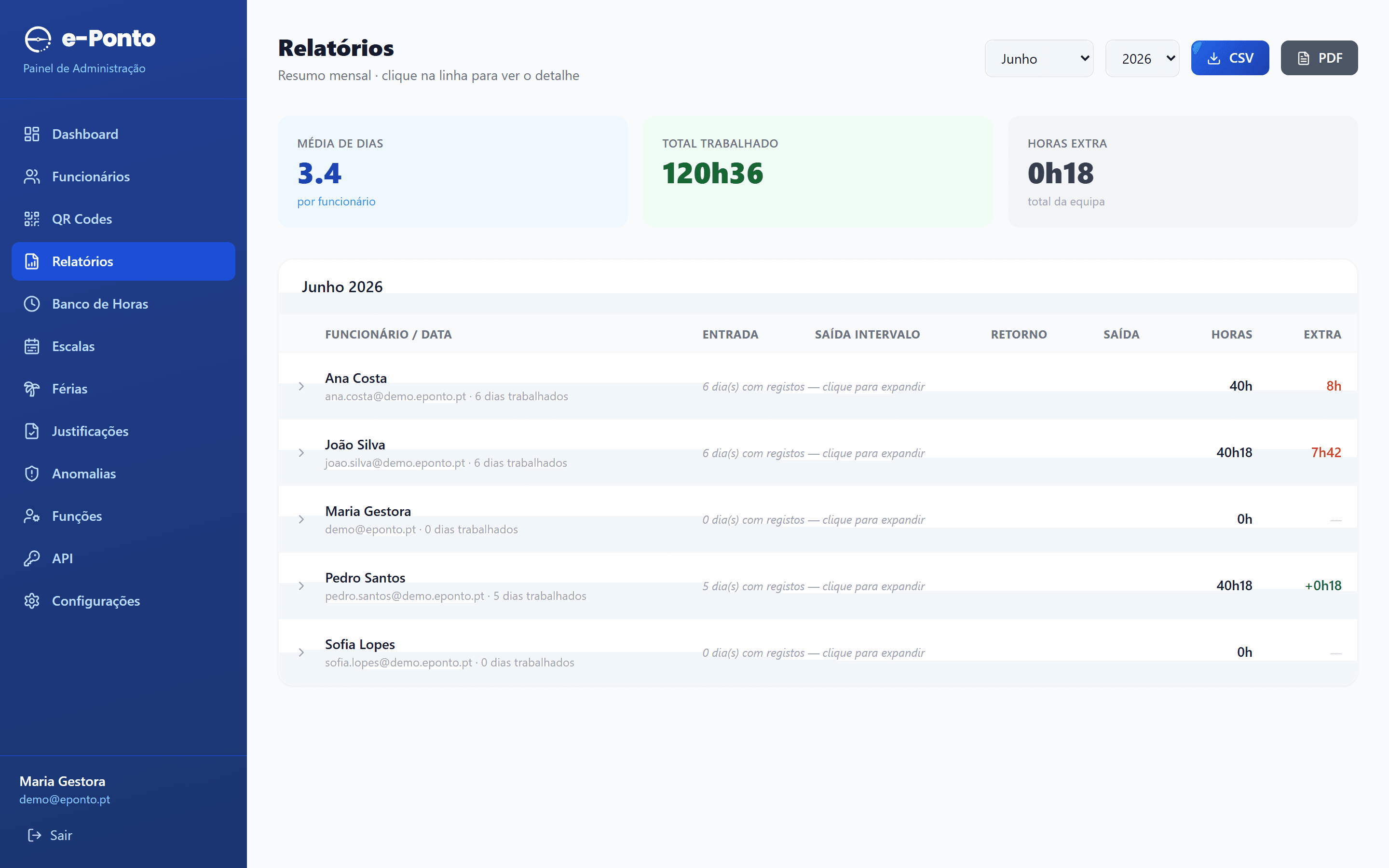
Task: Open the Anomalias page
Action: pos(123,474)
